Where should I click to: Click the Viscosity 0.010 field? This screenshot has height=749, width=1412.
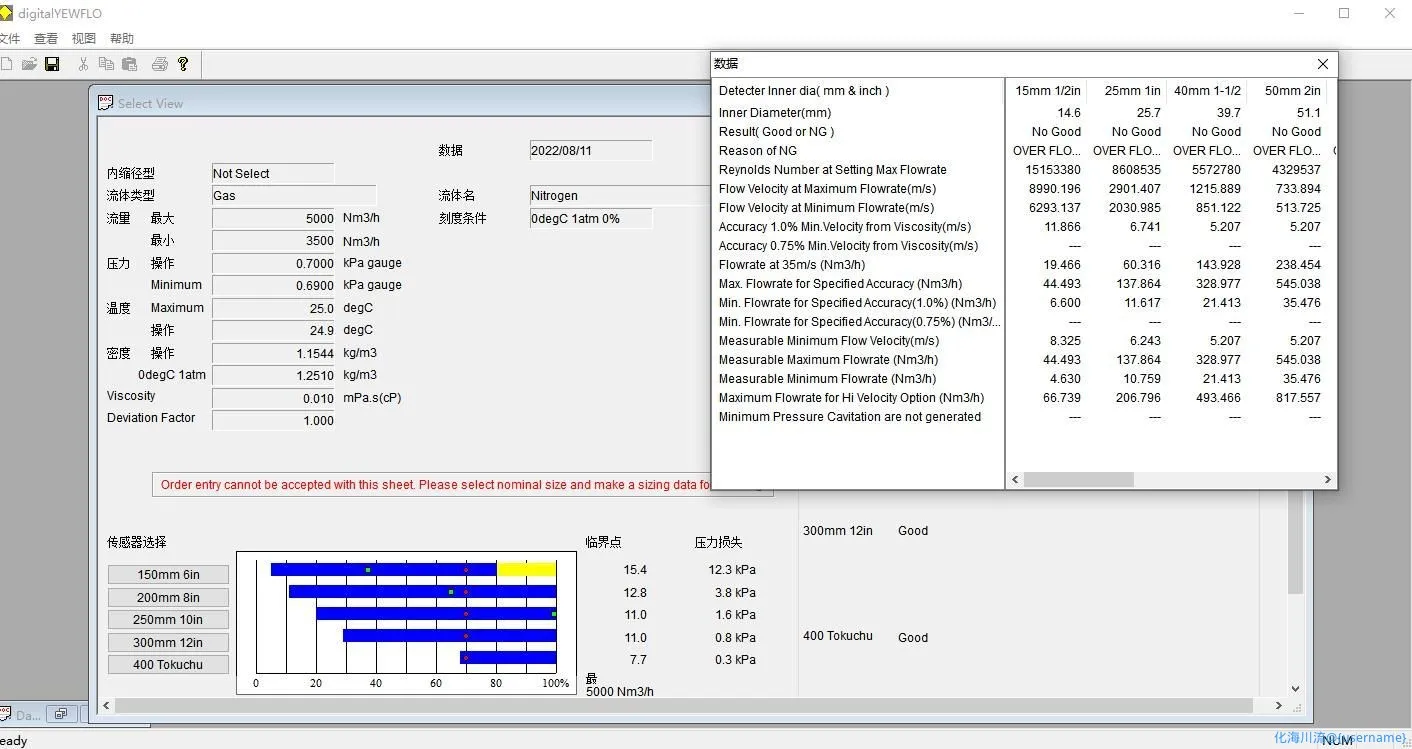point(274,398)
